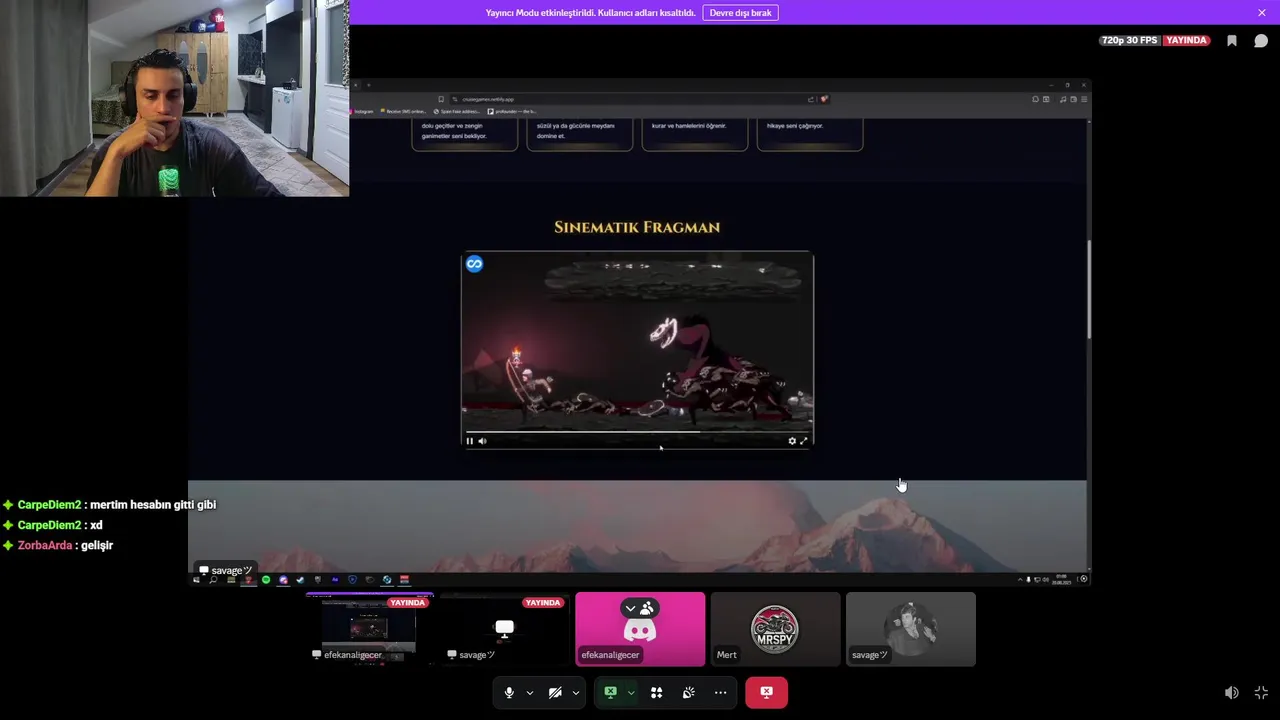Image resolution: width=1280 pixels, height=720 pixels.
Task: Toggle the green screen share button
Action: click(x=610, y=692)
